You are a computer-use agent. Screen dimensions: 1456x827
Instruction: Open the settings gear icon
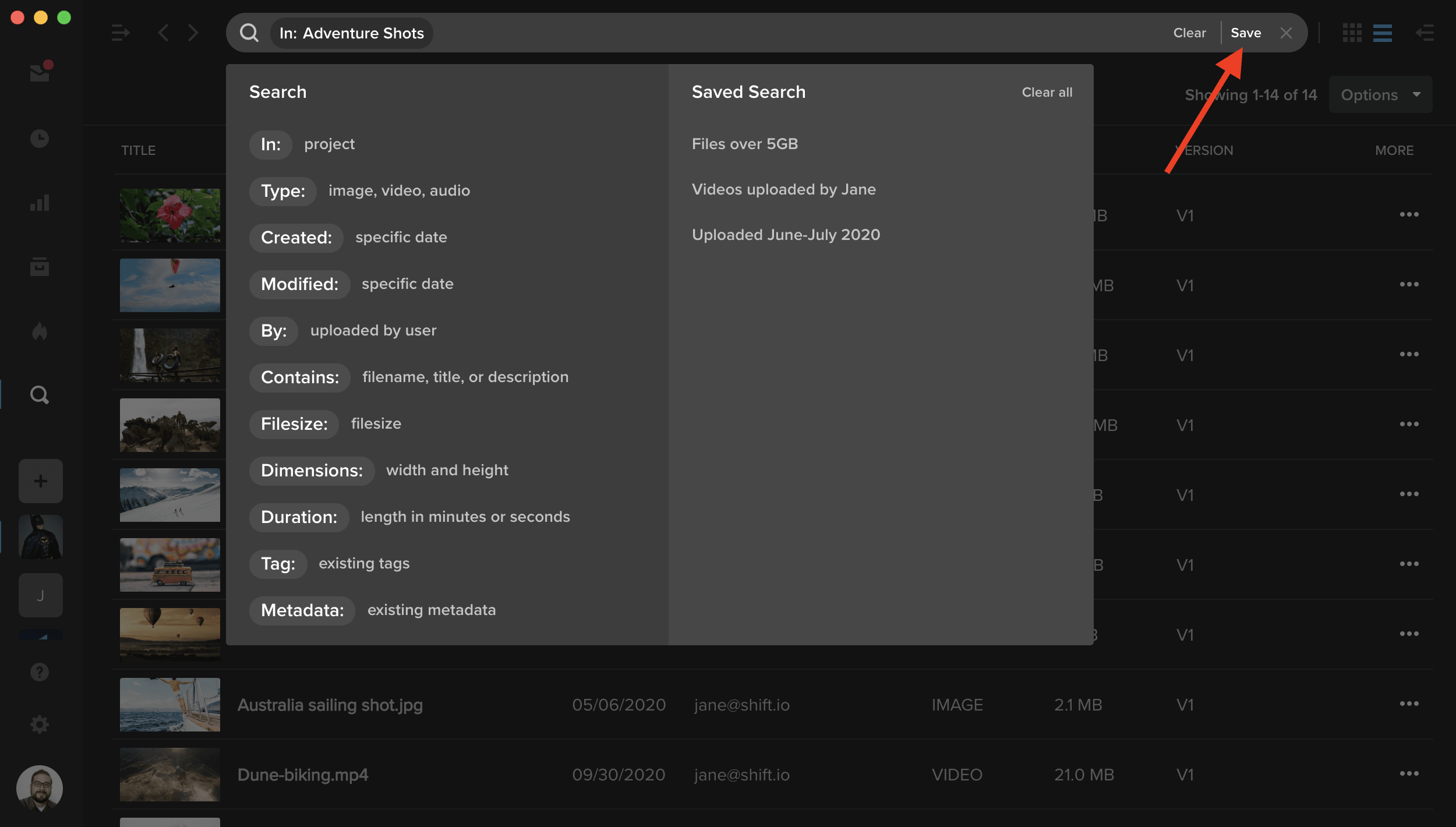pyautogui.click(x=40, y=724)
